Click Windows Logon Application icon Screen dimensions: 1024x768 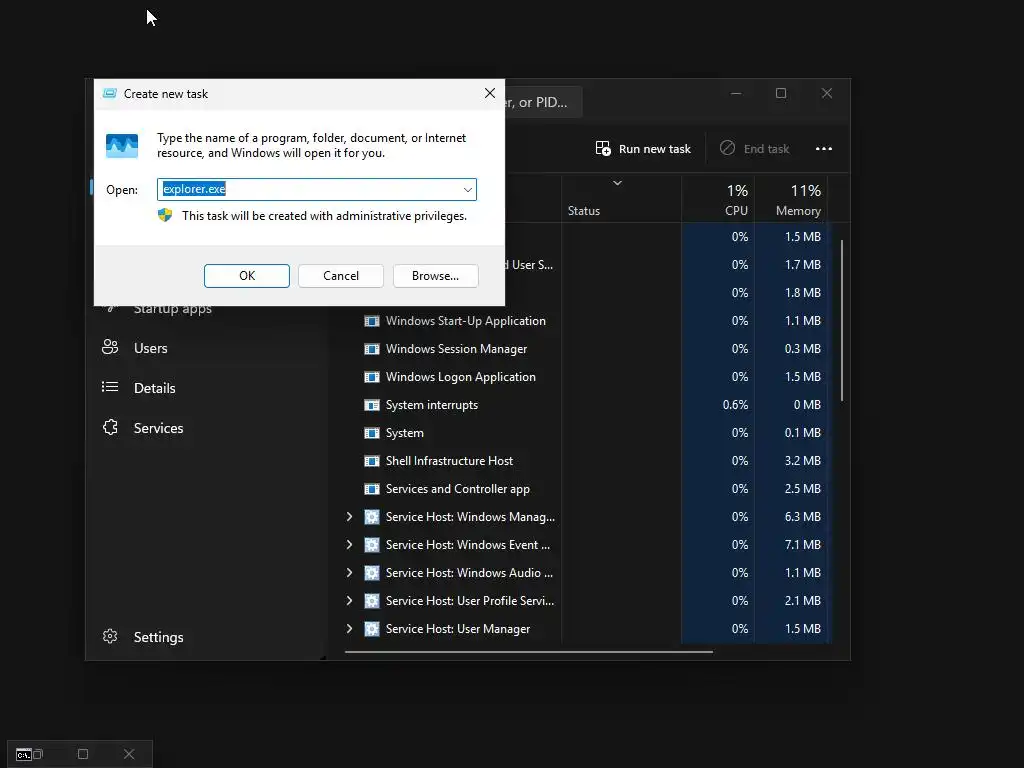372,377
